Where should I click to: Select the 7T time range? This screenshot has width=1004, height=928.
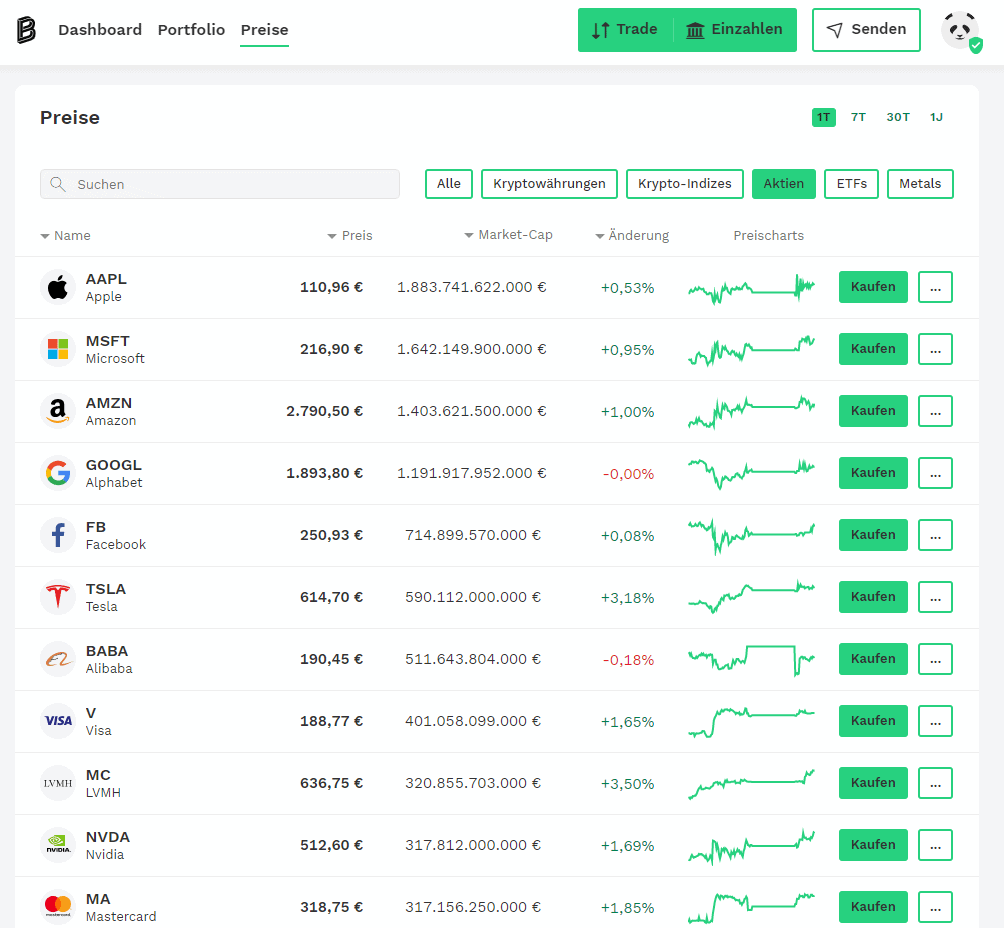[858, 117]
